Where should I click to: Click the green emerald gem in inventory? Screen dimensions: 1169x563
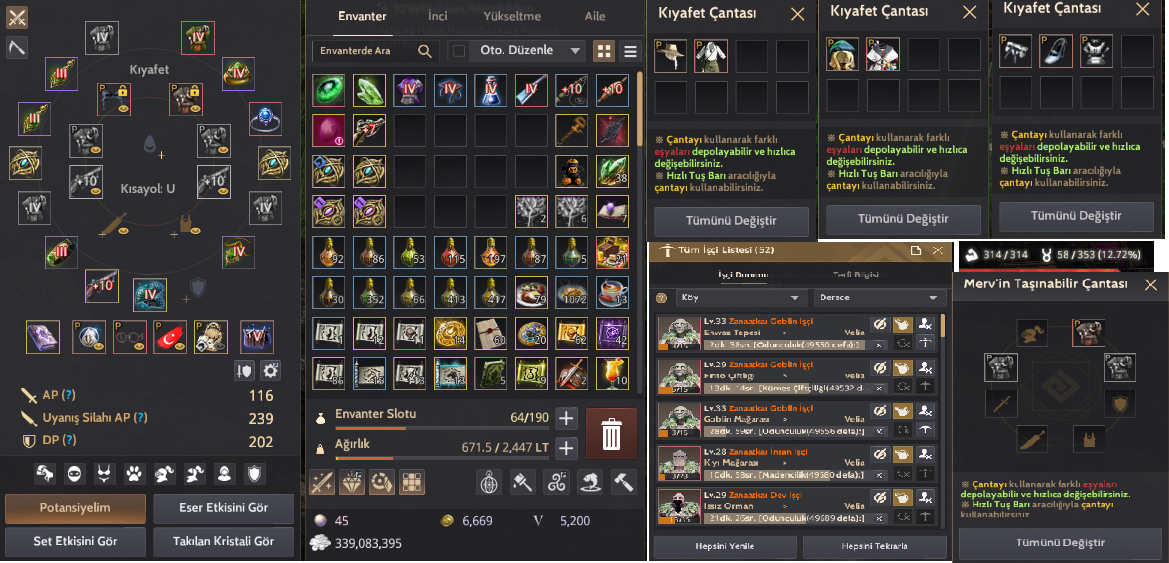(x=327, y=90)
